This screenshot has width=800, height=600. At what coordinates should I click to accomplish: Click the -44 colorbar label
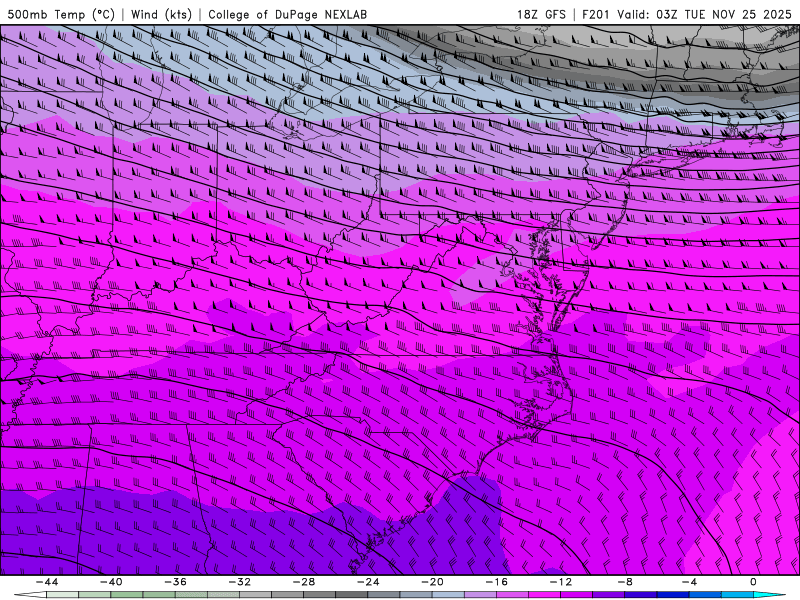point(47,582)
